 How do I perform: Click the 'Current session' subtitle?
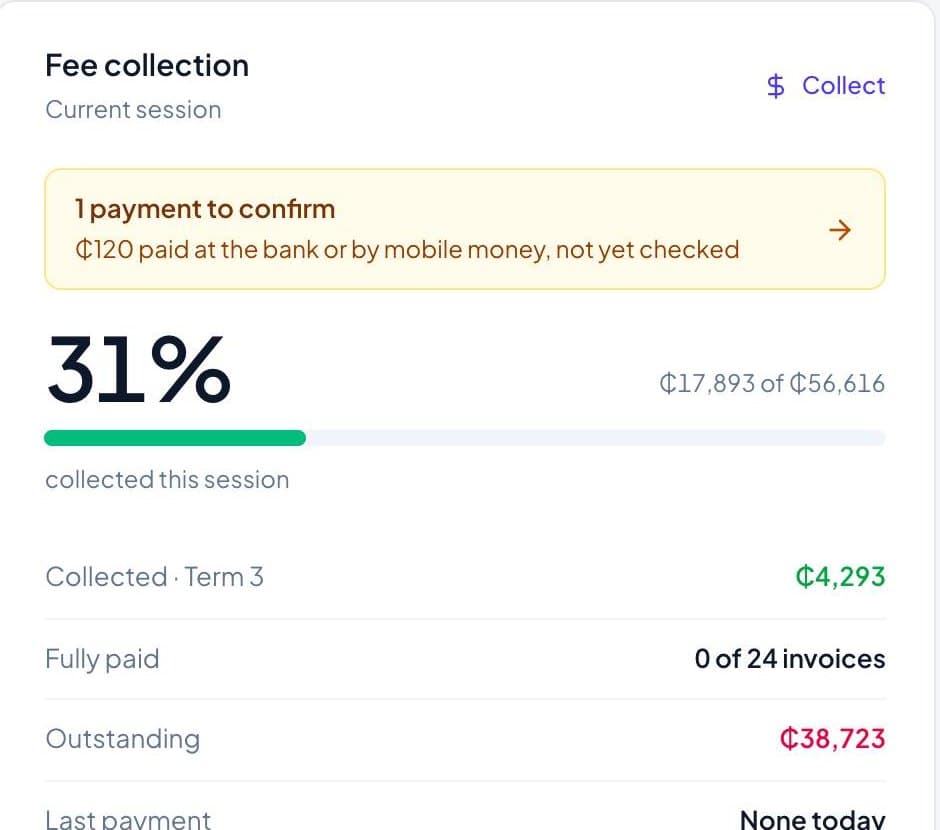pos(133,110)
